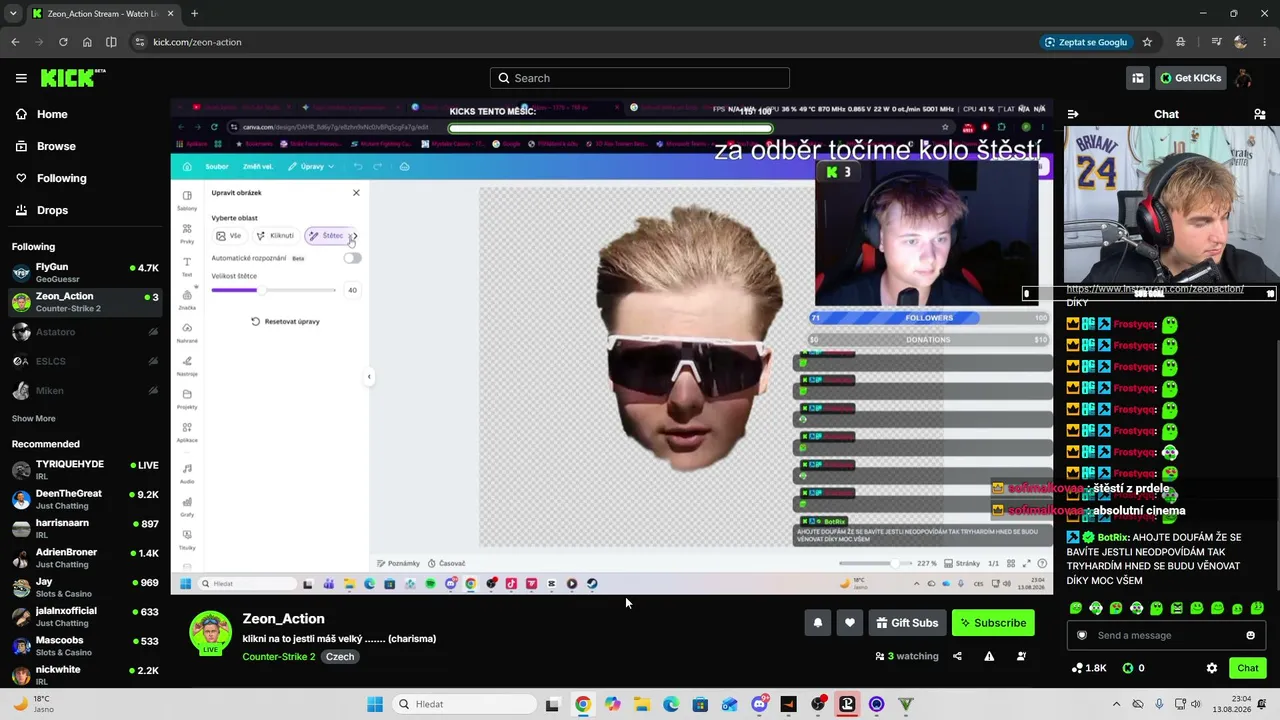This screenshot has height=720, width=1280.
Task: Follow the channel using the heart icon
Action: point(850,623)
